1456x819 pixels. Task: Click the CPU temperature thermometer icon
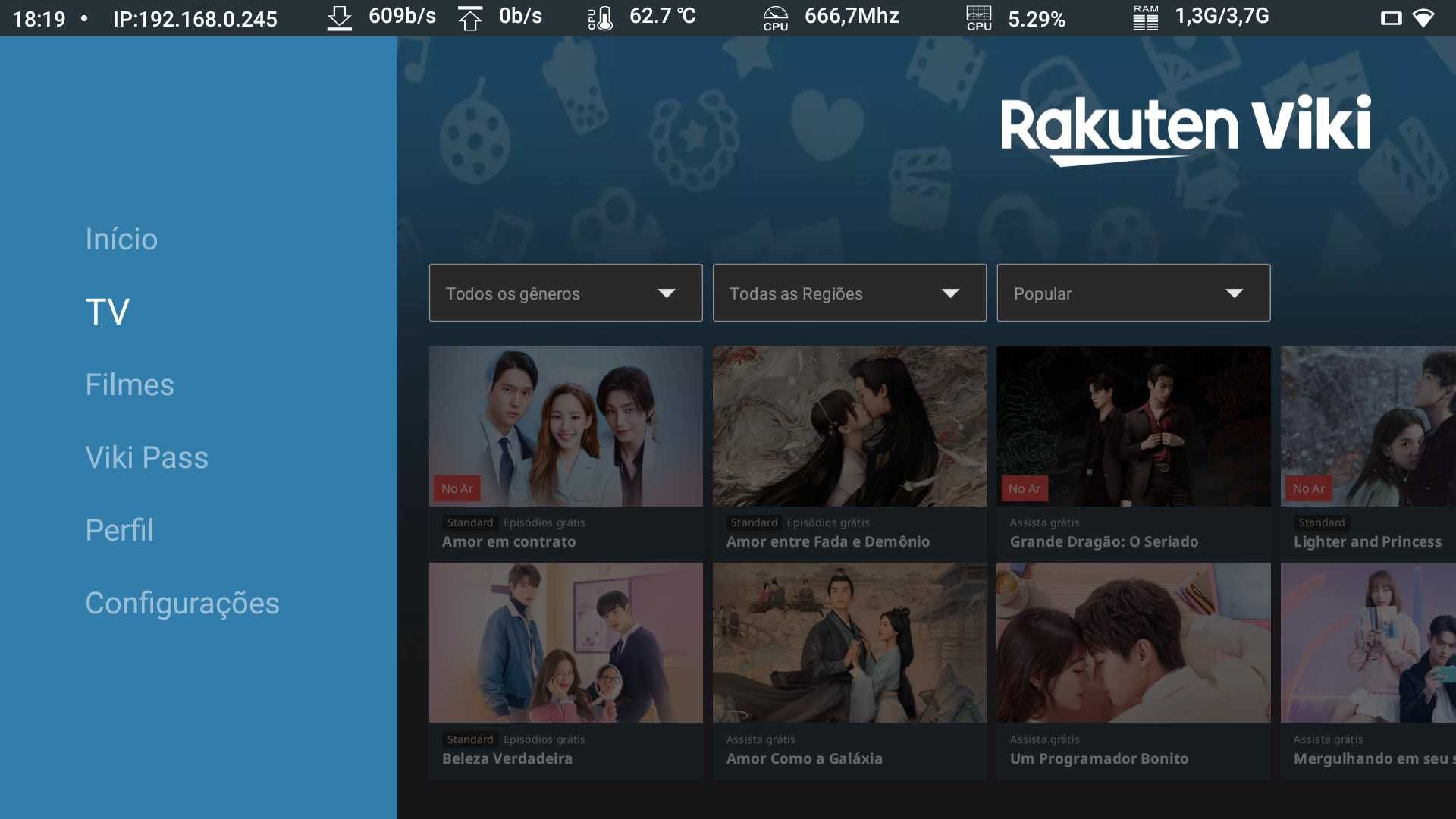[x=601, y=17]
